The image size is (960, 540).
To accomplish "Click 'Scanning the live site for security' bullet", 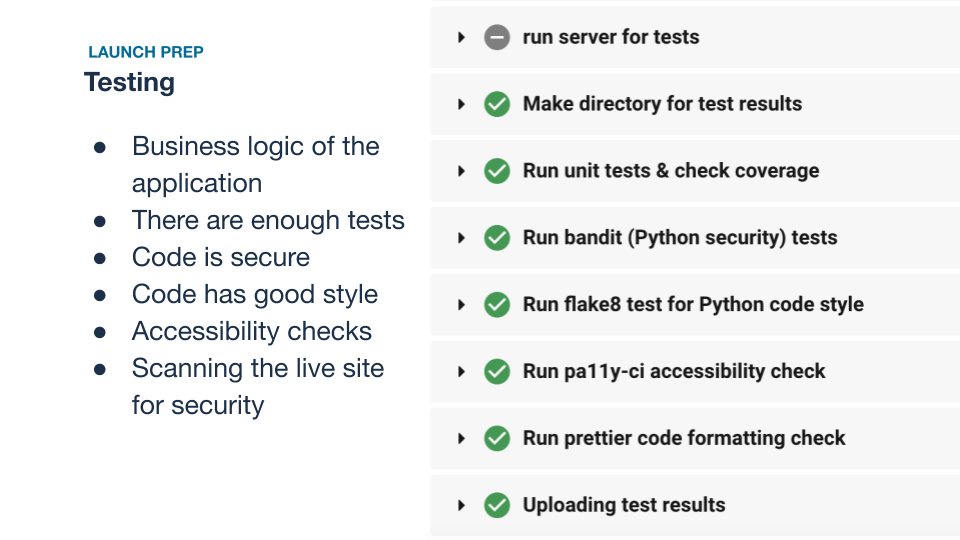I will (x=258, y=387).
